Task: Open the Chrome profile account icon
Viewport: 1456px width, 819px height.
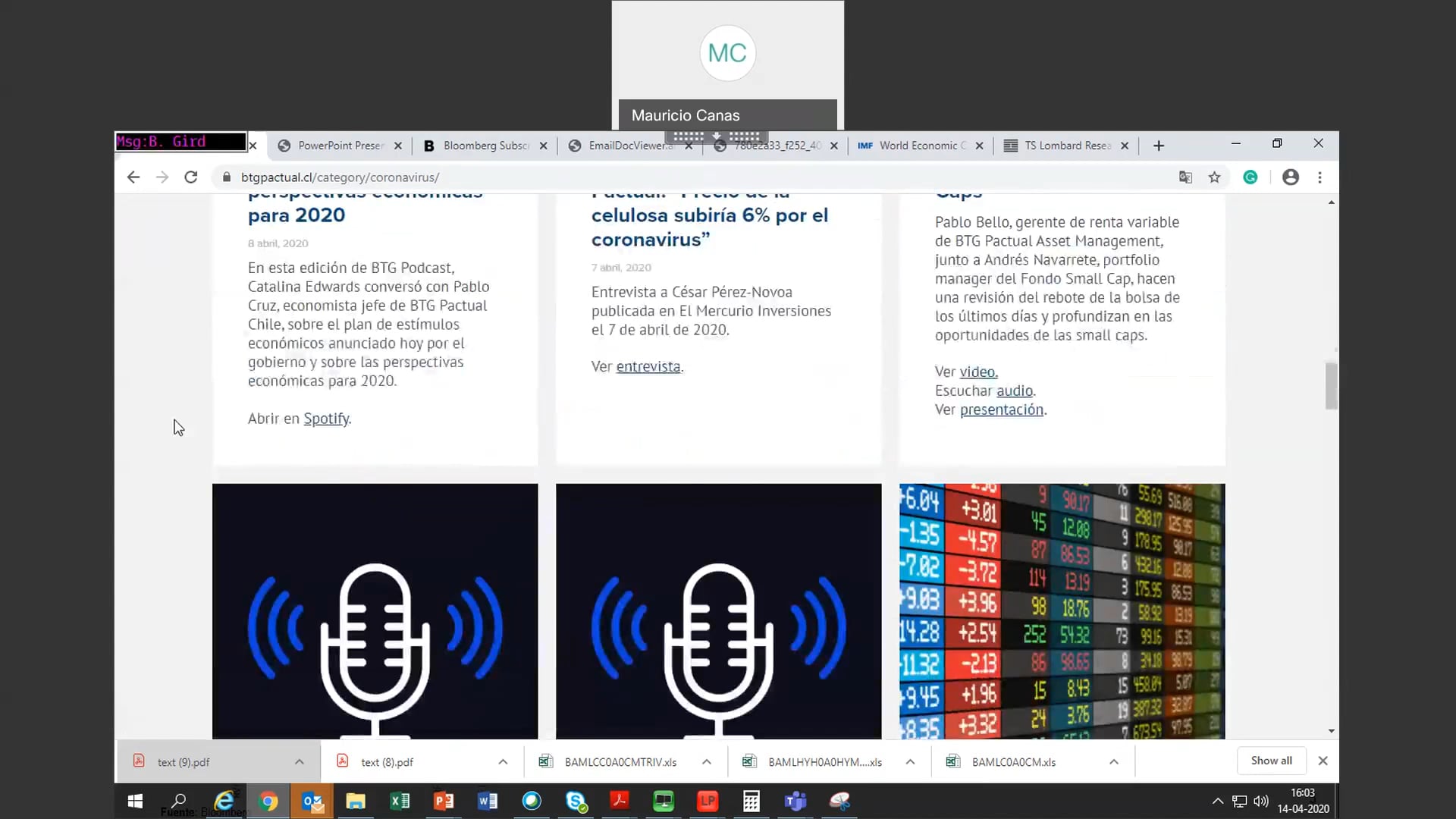Action: point(1291,177)
